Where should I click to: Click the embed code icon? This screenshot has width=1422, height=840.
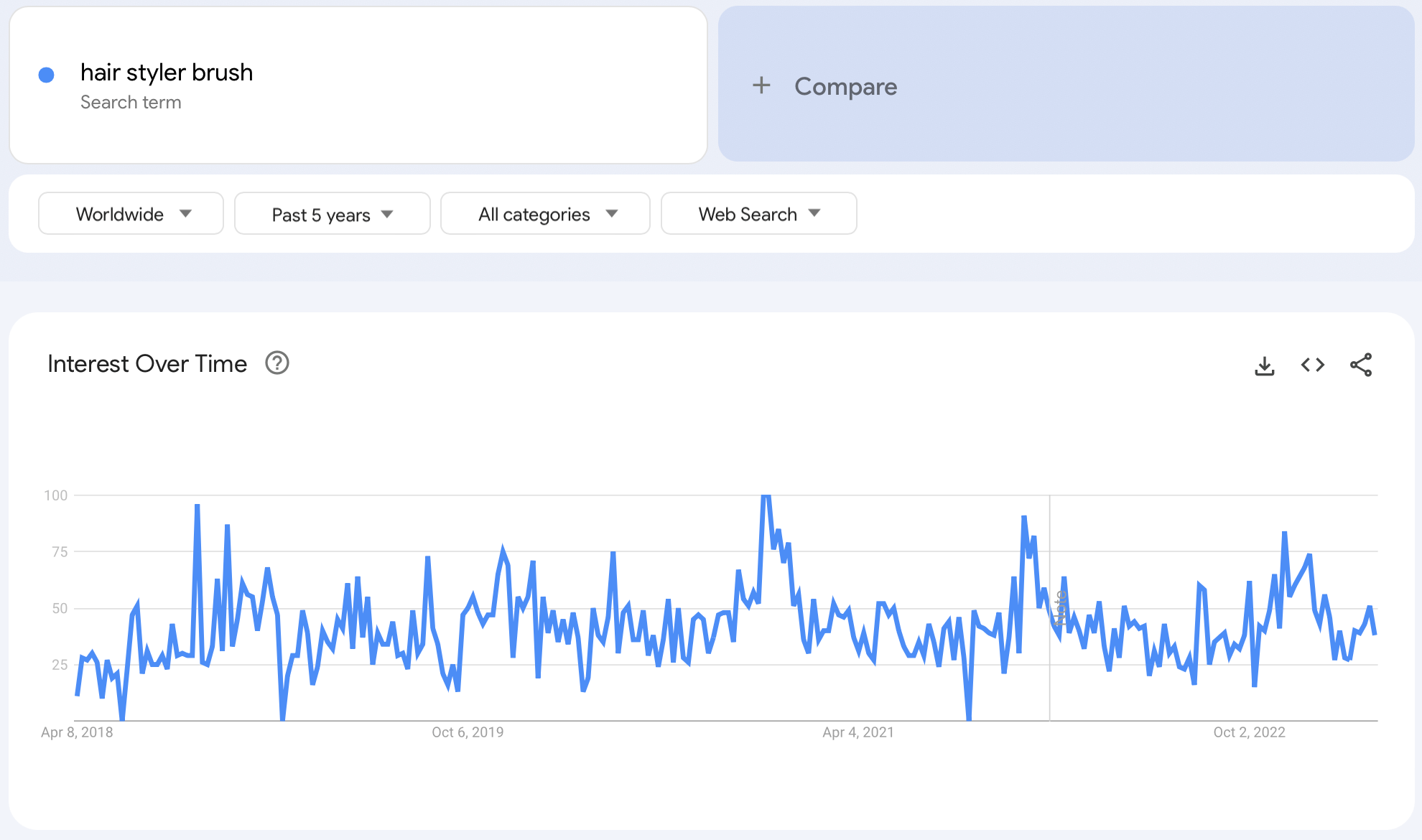1312,365
